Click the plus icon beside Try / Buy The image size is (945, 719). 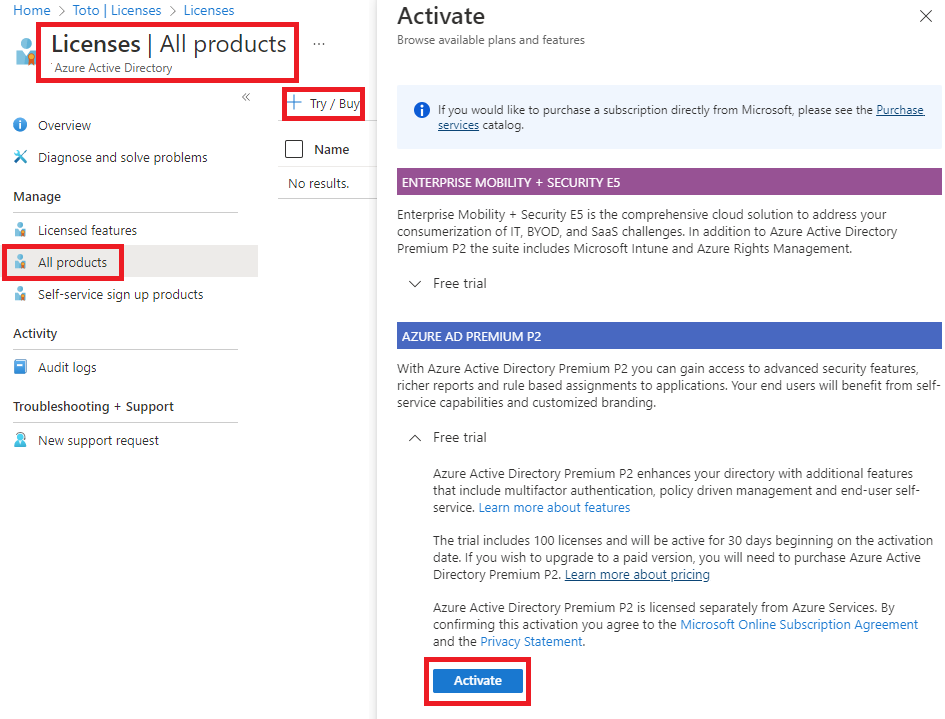pos(294,102)
